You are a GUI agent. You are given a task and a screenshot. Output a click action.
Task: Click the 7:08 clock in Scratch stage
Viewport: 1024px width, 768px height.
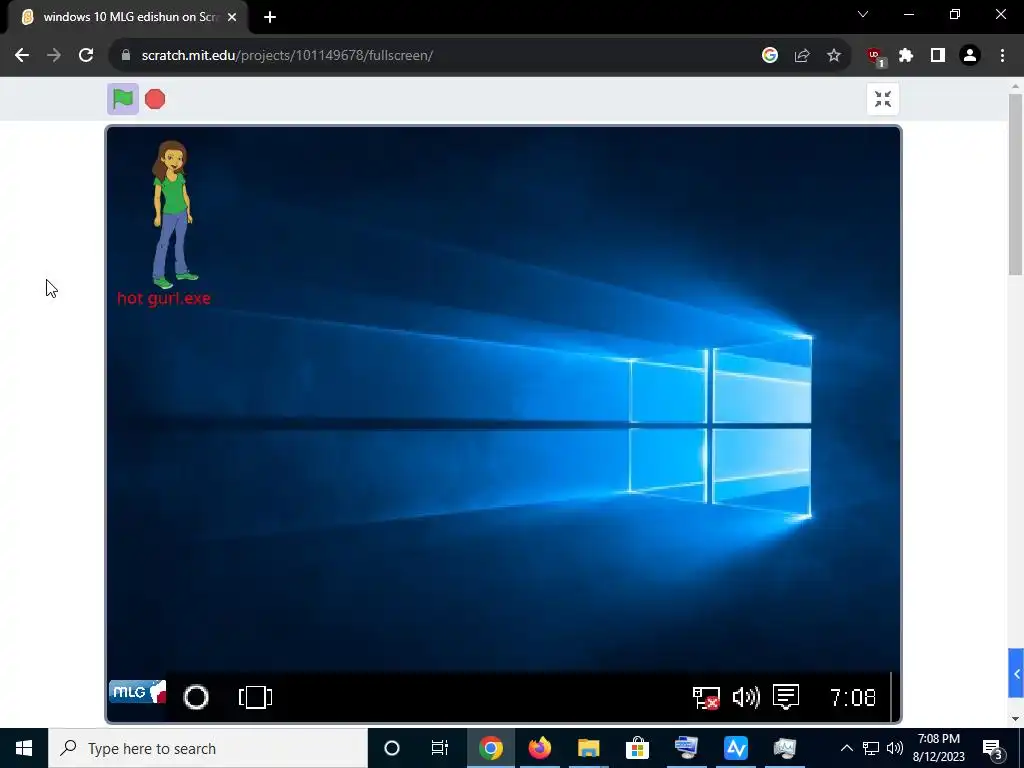pos(852,697)
